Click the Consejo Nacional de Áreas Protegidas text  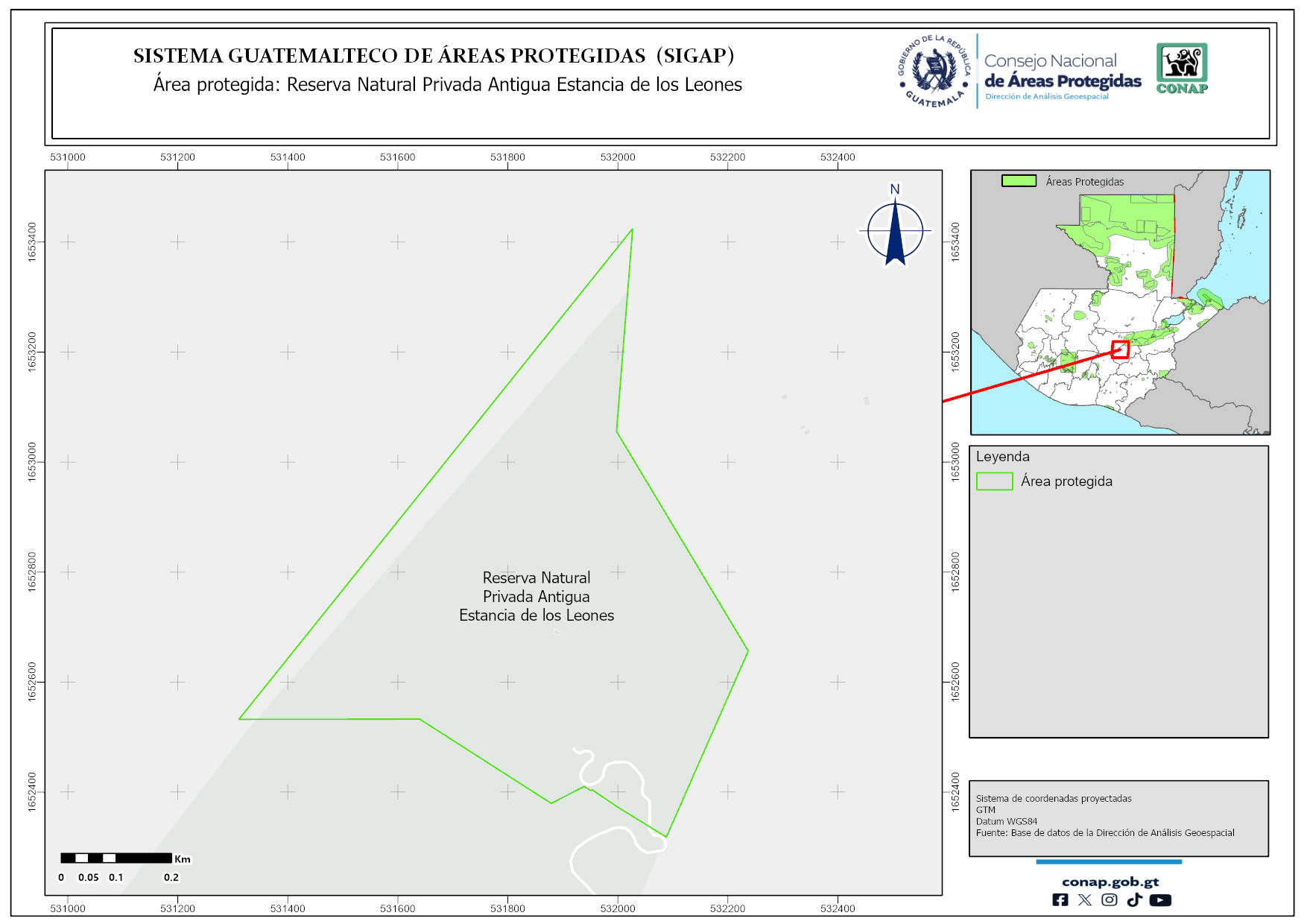(x=1062, y=72)
